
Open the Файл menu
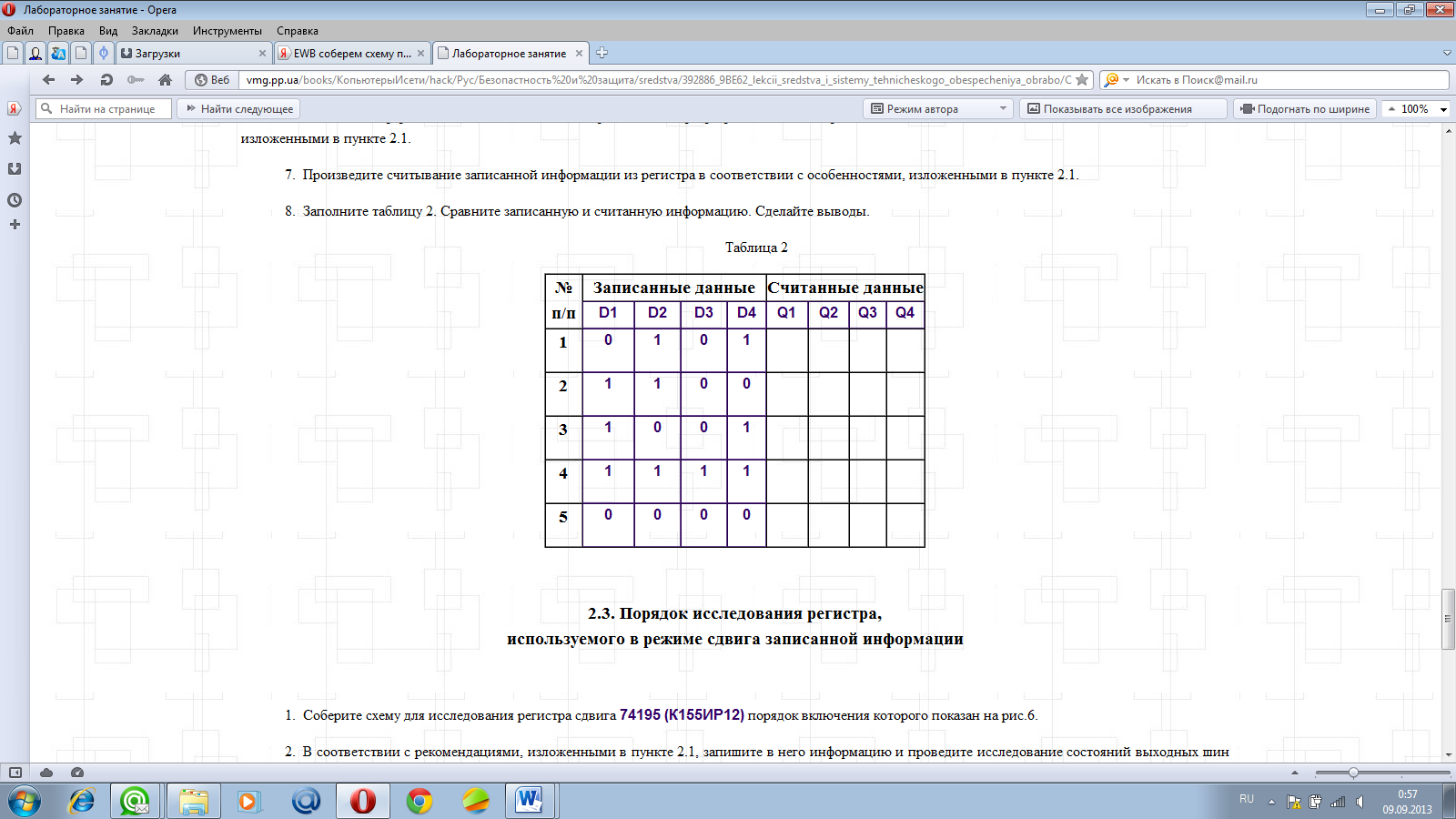(x=20, y=31)
